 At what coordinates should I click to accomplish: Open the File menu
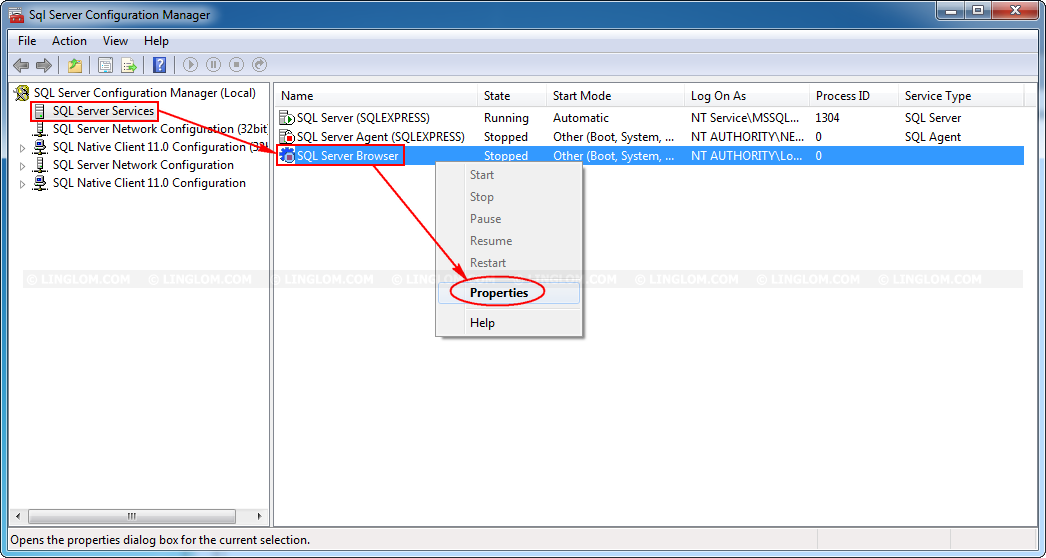point(27,41)
